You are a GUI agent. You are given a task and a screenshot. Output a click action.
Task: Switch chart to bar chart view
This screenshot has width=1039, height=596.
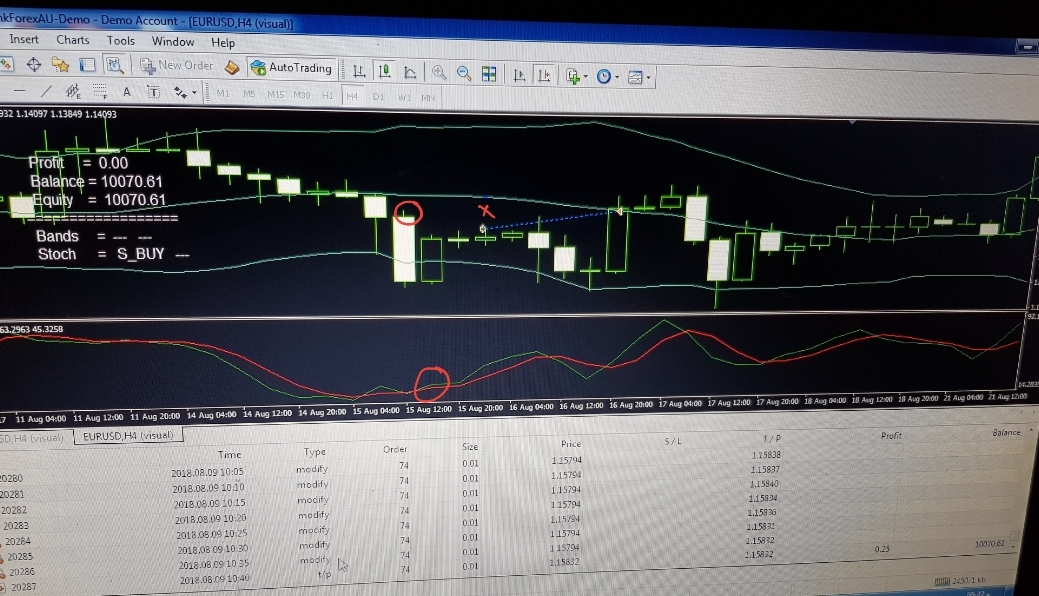pos(359,71)
